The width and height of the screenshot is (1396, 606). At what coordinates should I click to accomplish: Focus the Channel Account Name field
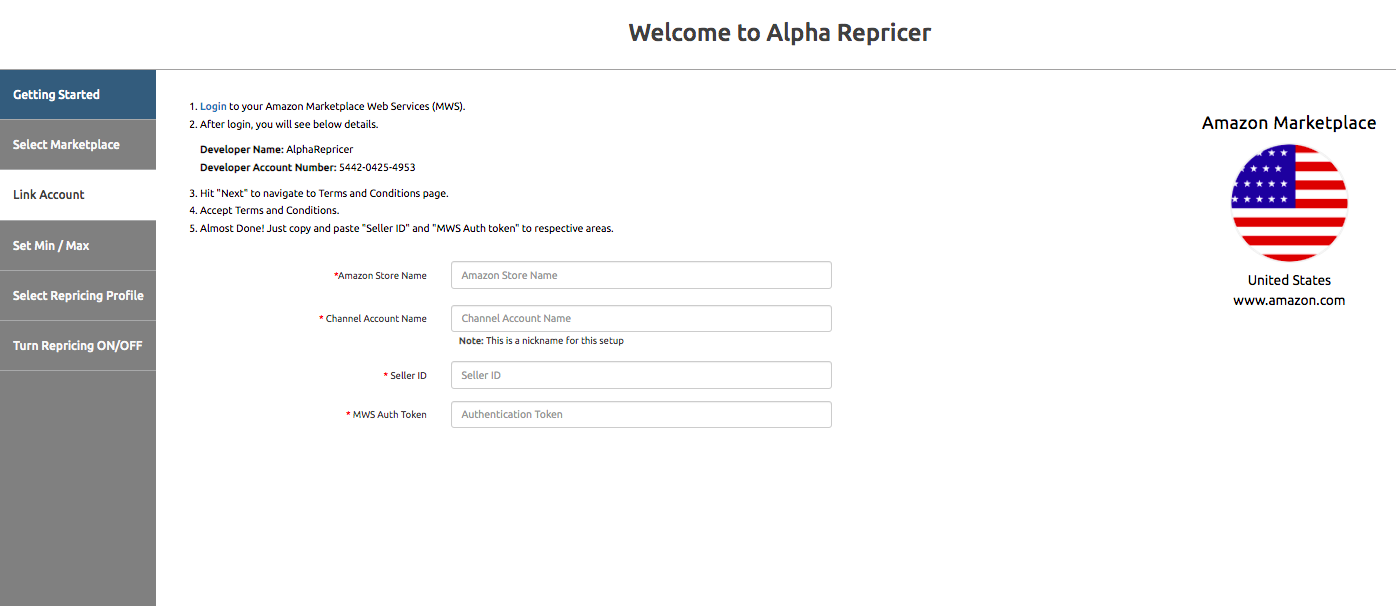coord(641,318)
